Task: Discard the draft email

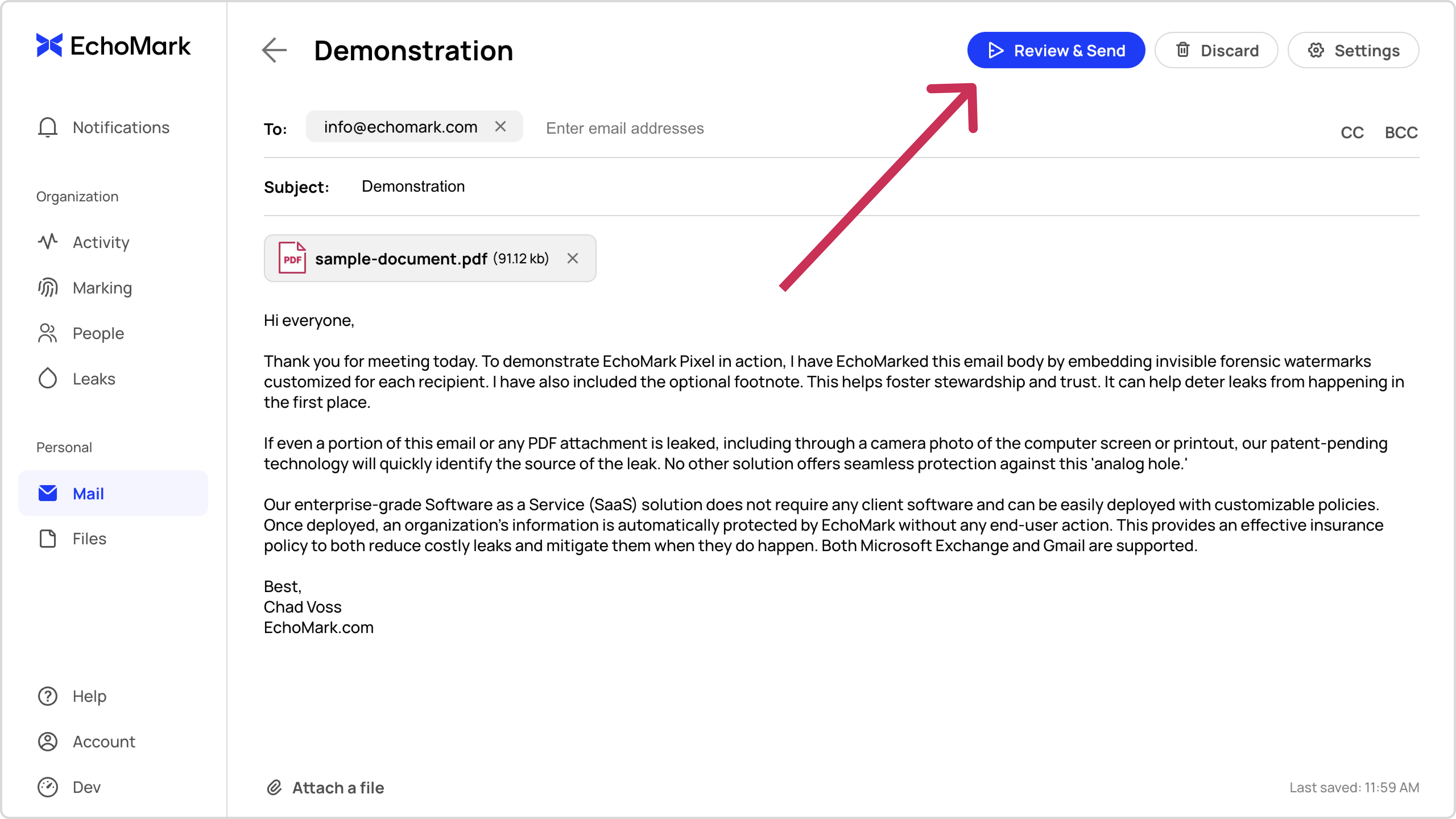Action: [x=1216, y=51]
